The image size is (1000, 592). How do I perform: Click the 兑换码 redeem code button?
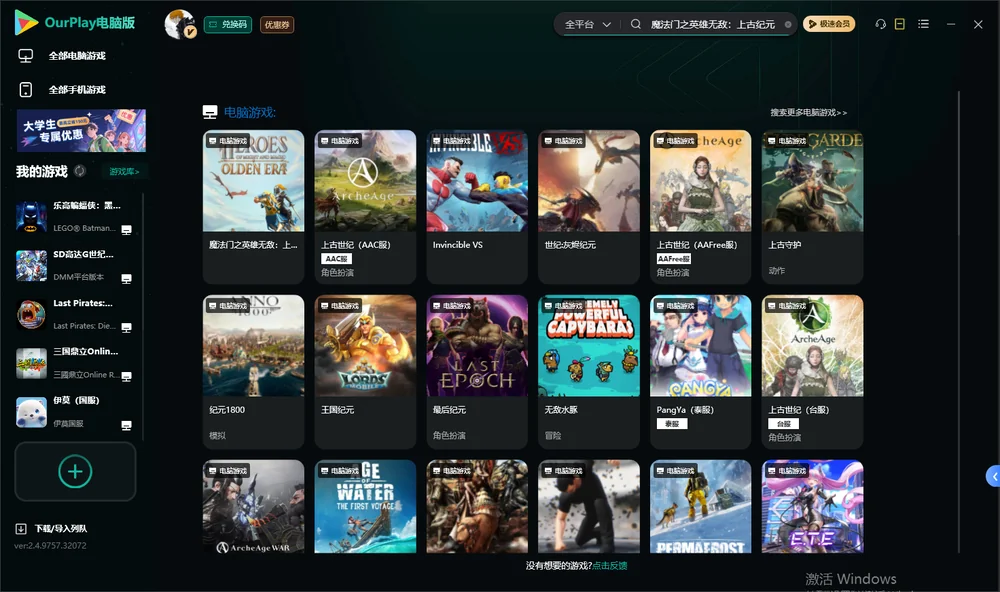tap(228, 25)
